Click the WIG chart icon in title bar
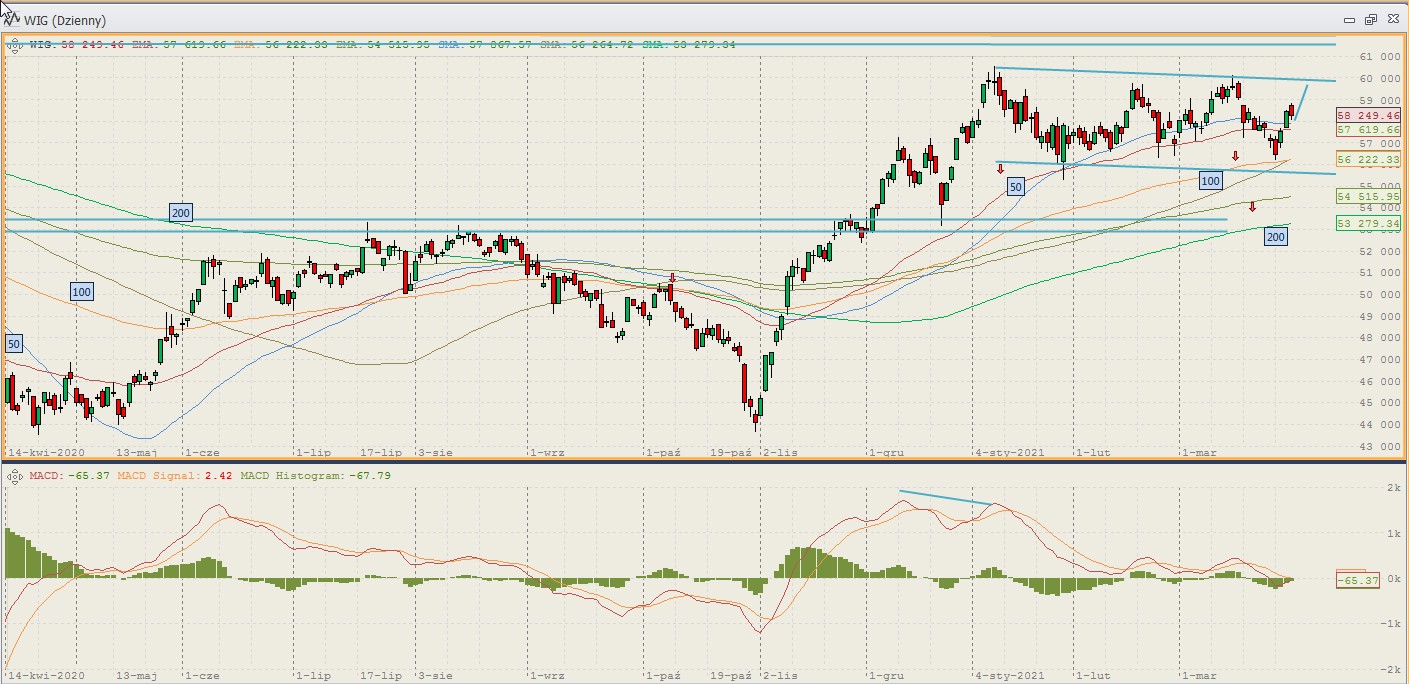The image size is (1409, 684). point(13,20)
